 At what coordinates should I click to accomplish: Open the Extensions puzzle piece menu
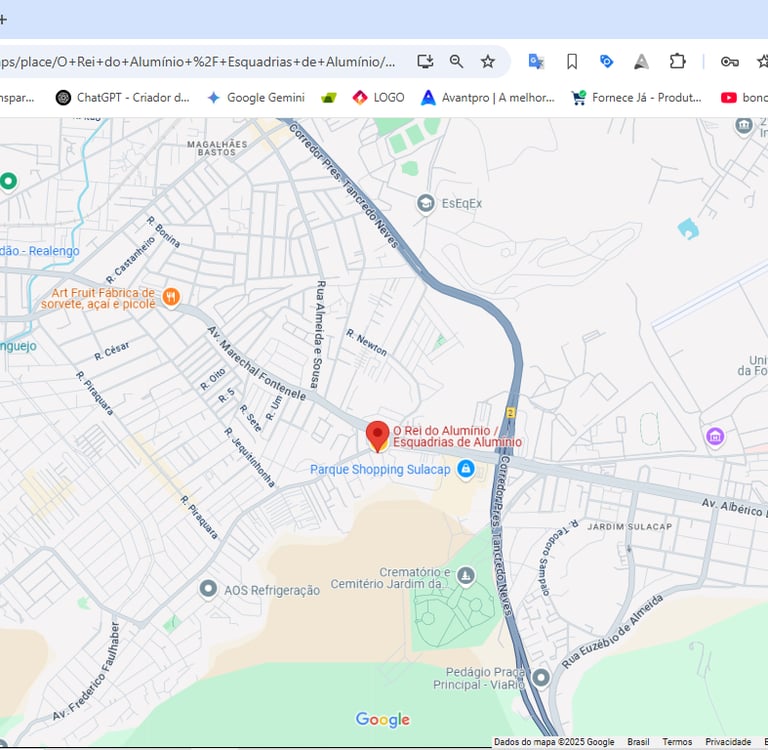click(677, 62)
